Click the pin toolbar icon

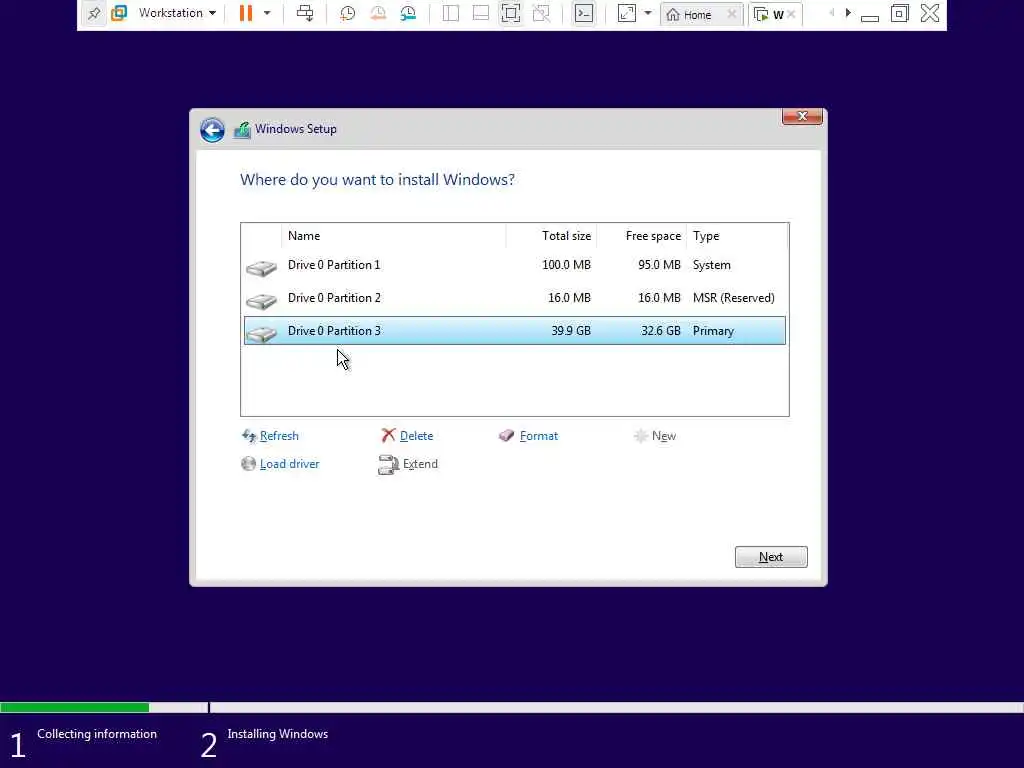pyautogui.click(x=94, y=13)
